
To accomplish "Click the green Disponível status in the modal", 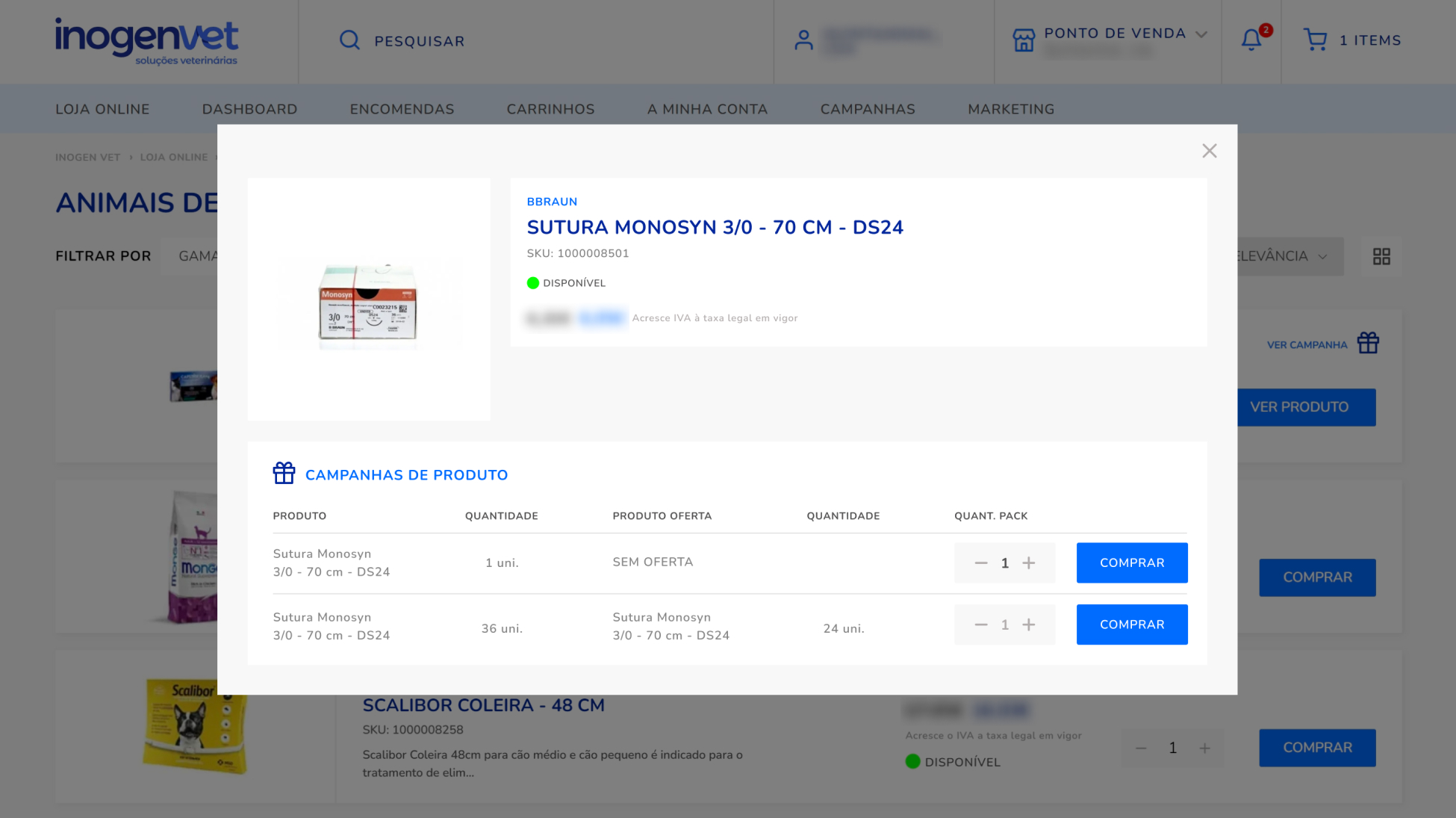I will (566, 283).
